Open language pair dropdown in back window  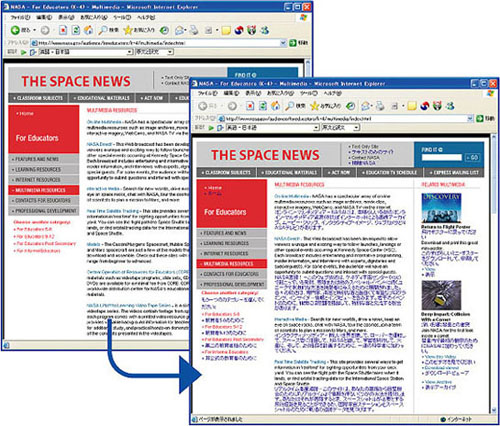coord(130,52)
